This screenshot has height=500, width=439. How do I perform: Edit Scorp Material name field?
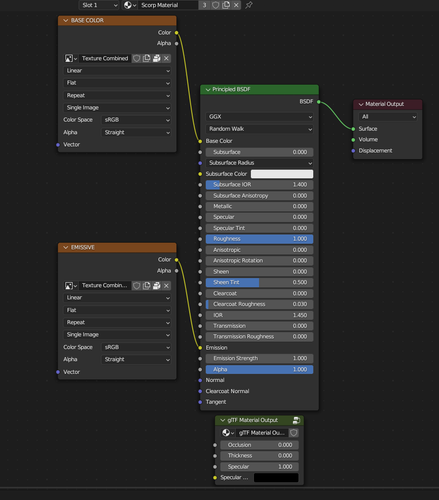tap(168, 5)
